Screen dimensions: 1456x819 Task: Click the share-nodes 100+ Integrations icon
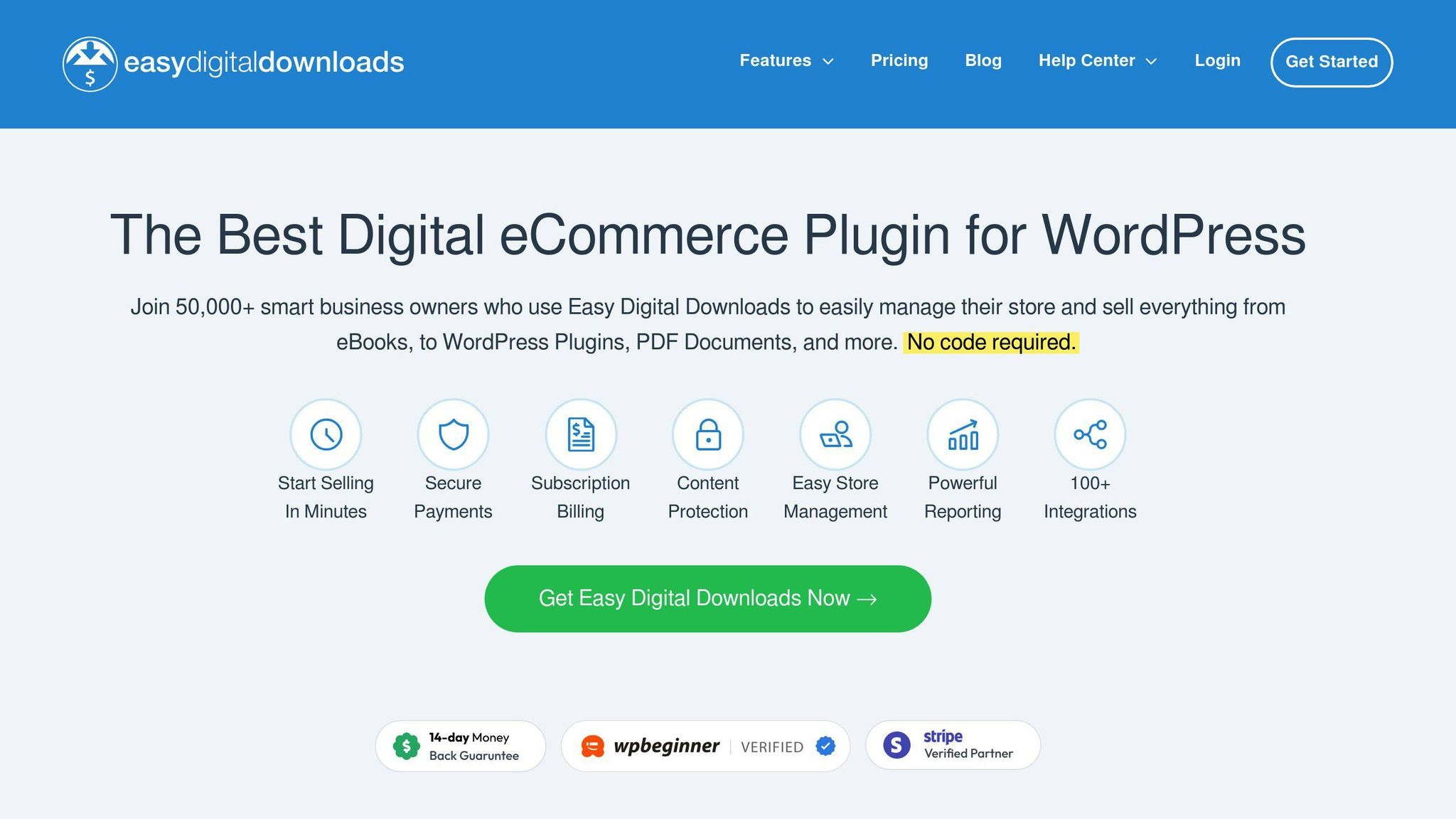1090,434
